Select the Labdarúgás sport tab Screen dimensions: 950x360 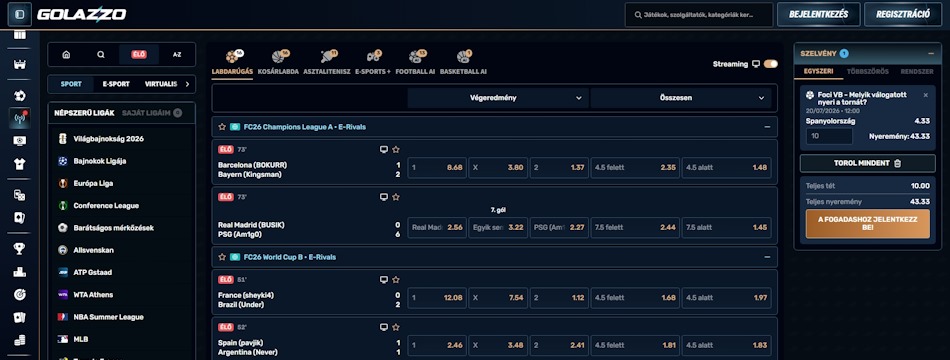click(231, 63)
